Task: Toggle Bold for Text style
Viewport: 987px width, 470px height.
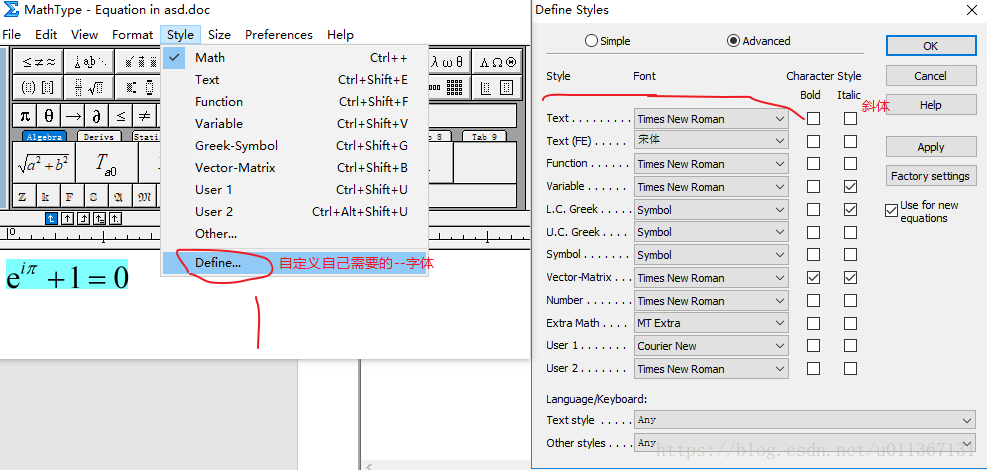Action: 813,118
